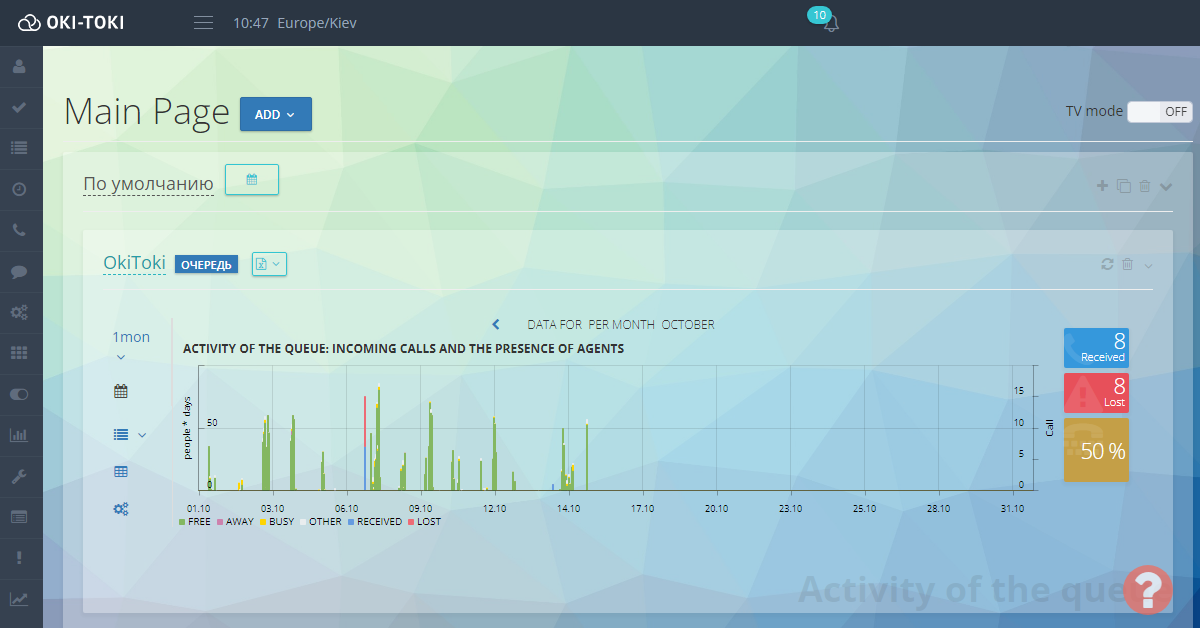Image resolution: width=1200 pixels, height=628 pixels.
Task: Open chart settings gears in widget
Action: point(121,509)
